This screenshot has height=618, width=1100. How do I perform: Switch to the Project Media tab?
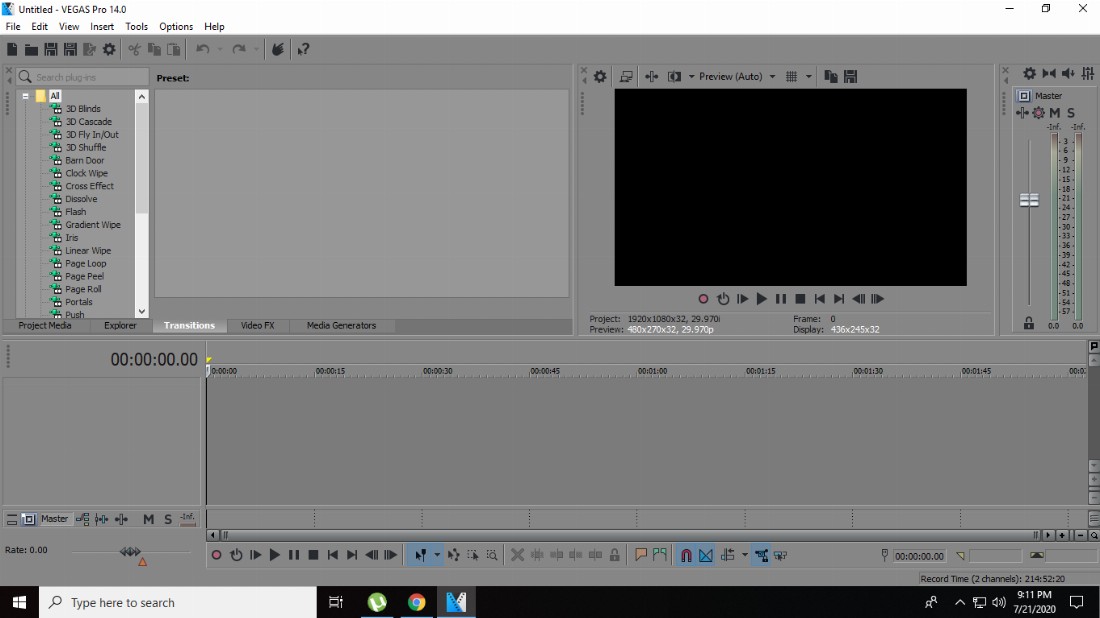45,325
